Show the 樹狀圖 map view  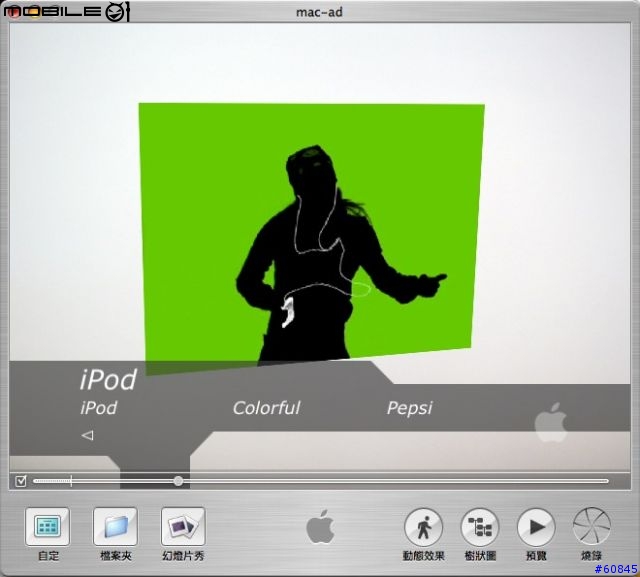[480, 527]
